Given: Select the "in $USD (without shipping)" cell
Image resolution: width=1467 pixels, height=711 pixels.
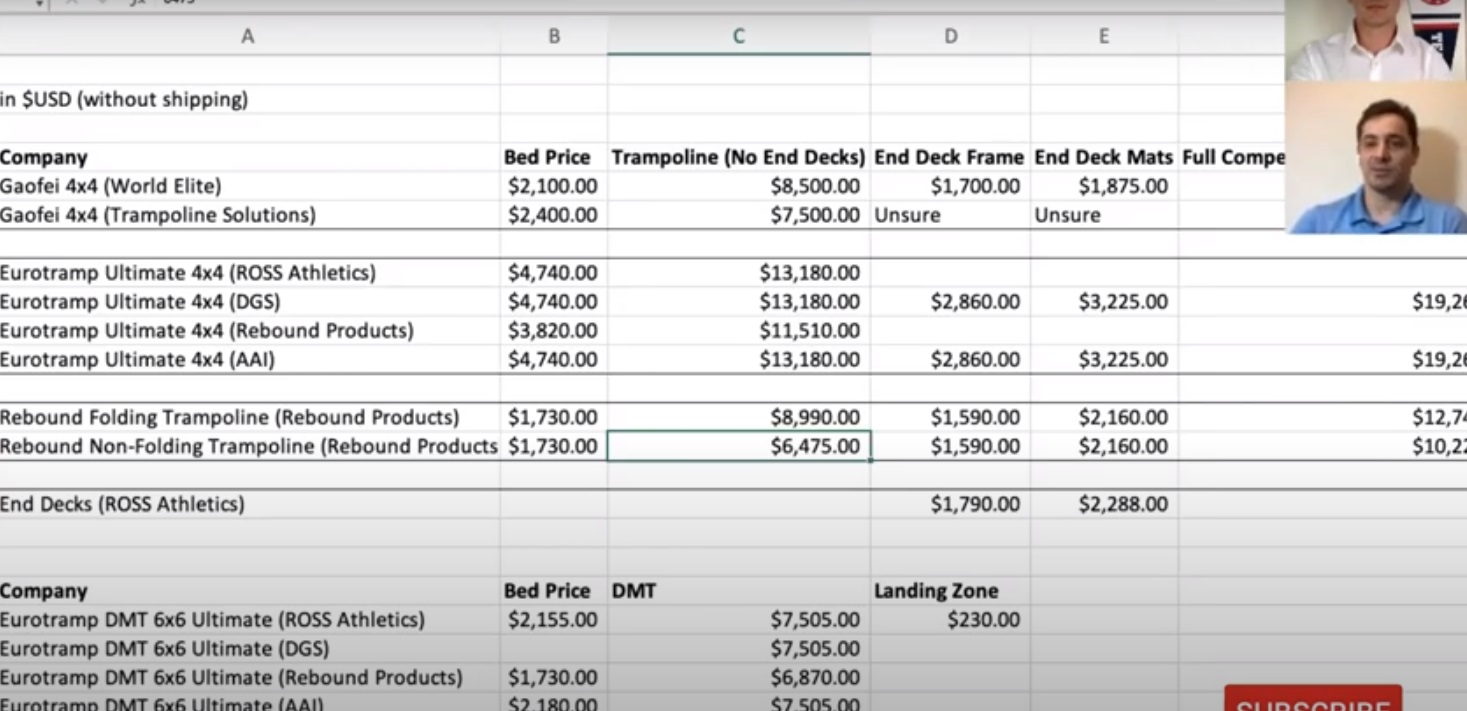Looking at the screenshot, I should [250, 99].
